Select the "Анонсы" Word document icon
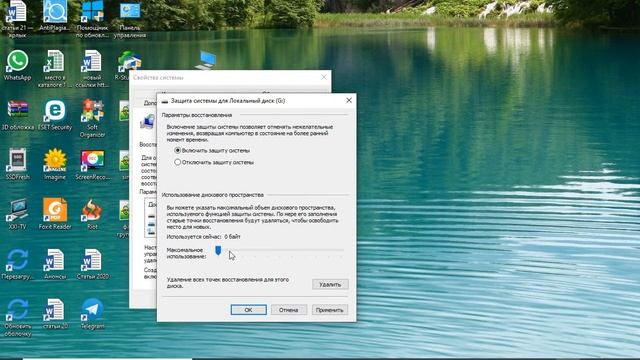Screen dimensions: 640x360 (55, 264)
